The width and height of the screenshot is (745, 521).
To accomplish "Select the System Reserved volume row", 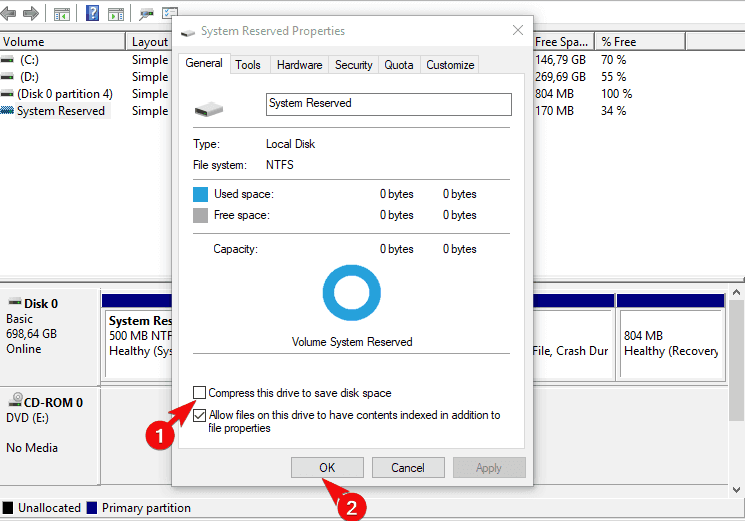I will [61, 111].
